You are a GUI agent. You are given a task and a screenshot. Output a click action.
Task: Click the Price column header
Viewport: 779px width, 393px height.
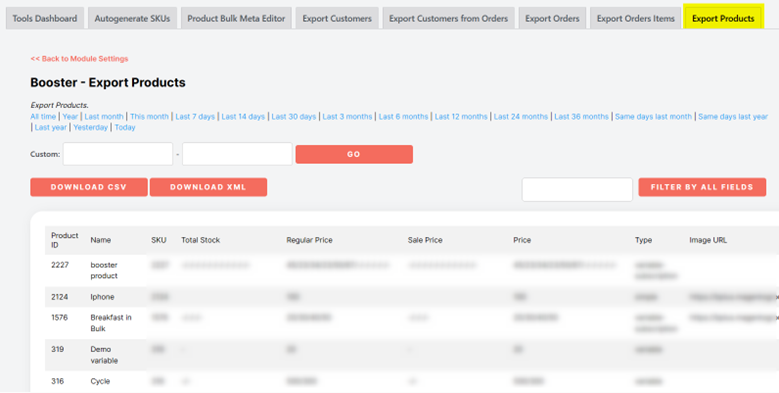click(522, 240)
